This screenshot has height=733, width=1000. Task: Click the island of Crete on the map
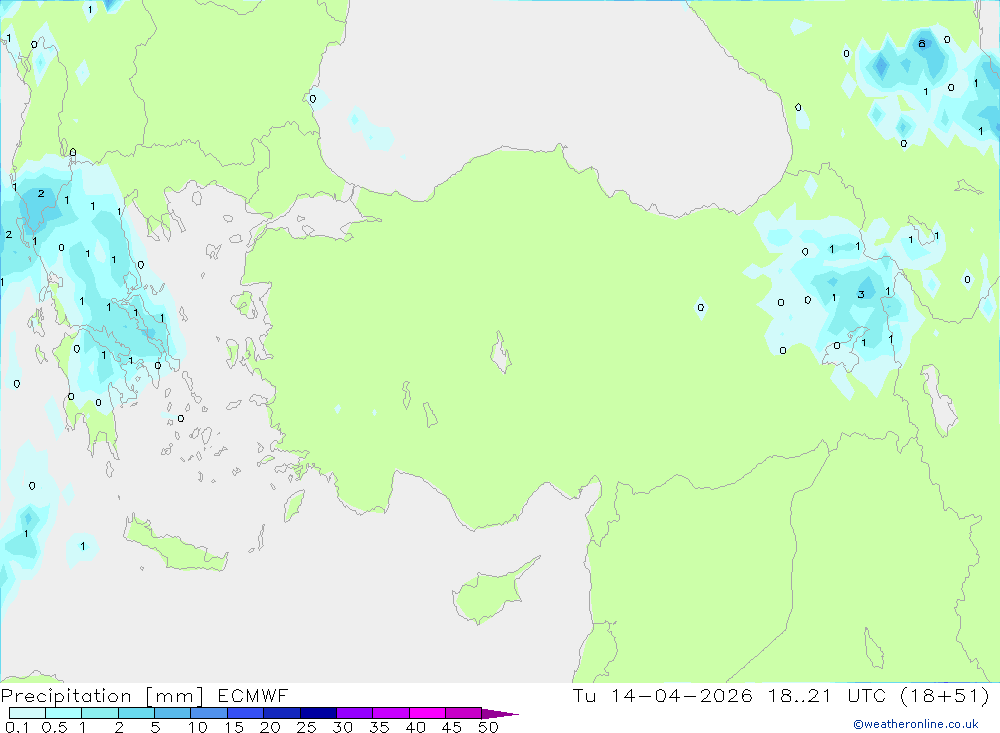point(173,545)
